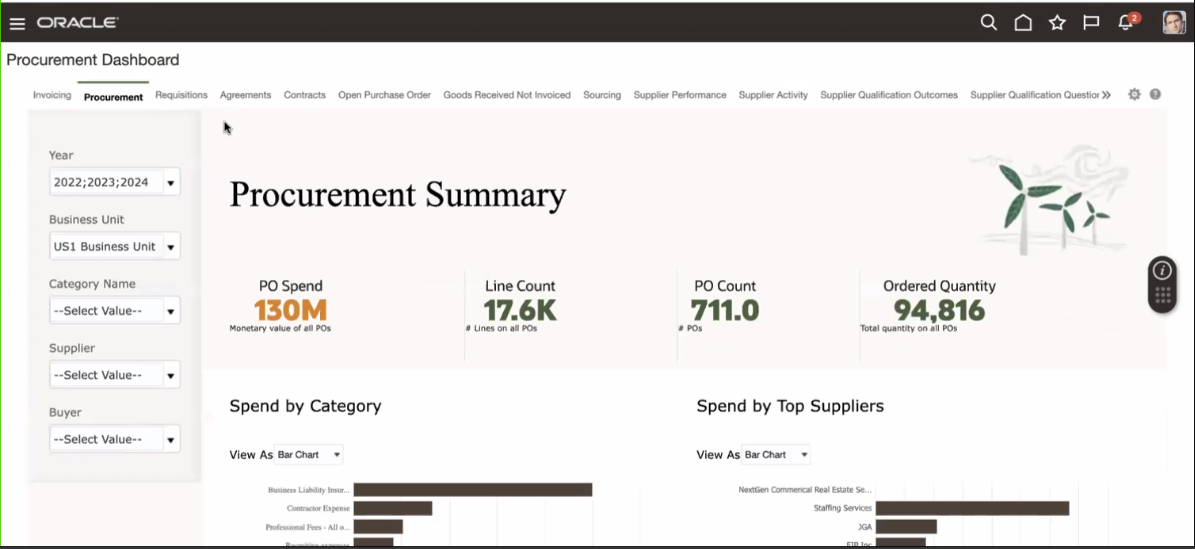Open dashboard settings gear icon
This screenshot has width=1195, height=549.
(x=1134, y=95)
